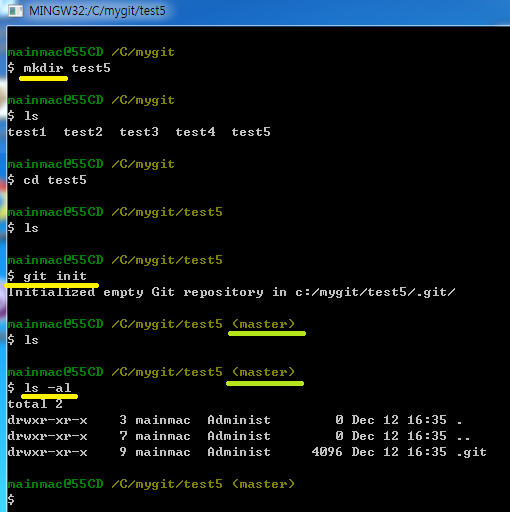Click 'test3' in the ls output
The height and width of the screenshot is (512, 510).
point(139,132)
